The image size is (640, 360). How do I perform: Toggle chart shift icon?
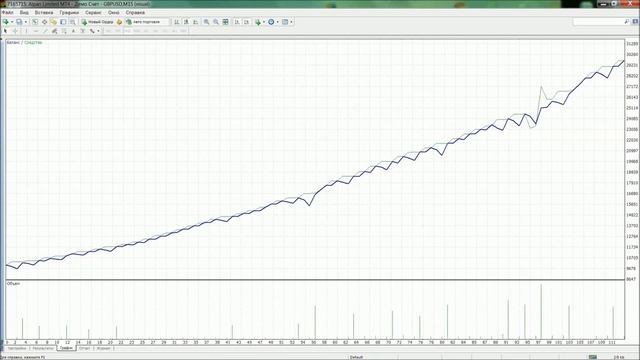246,22
